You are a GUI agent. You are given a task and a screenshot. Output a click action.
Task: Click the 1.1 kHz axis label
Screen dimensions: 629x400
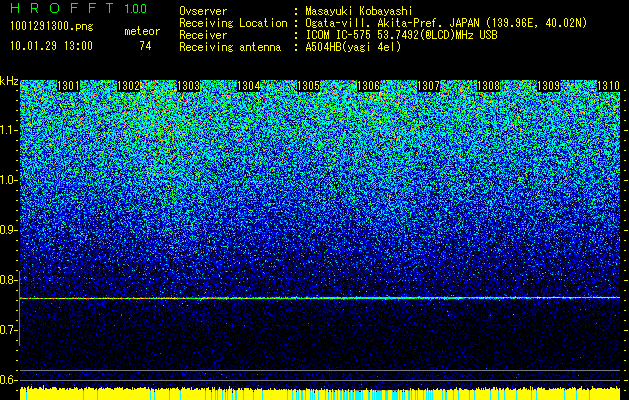[x=9, y=131]
